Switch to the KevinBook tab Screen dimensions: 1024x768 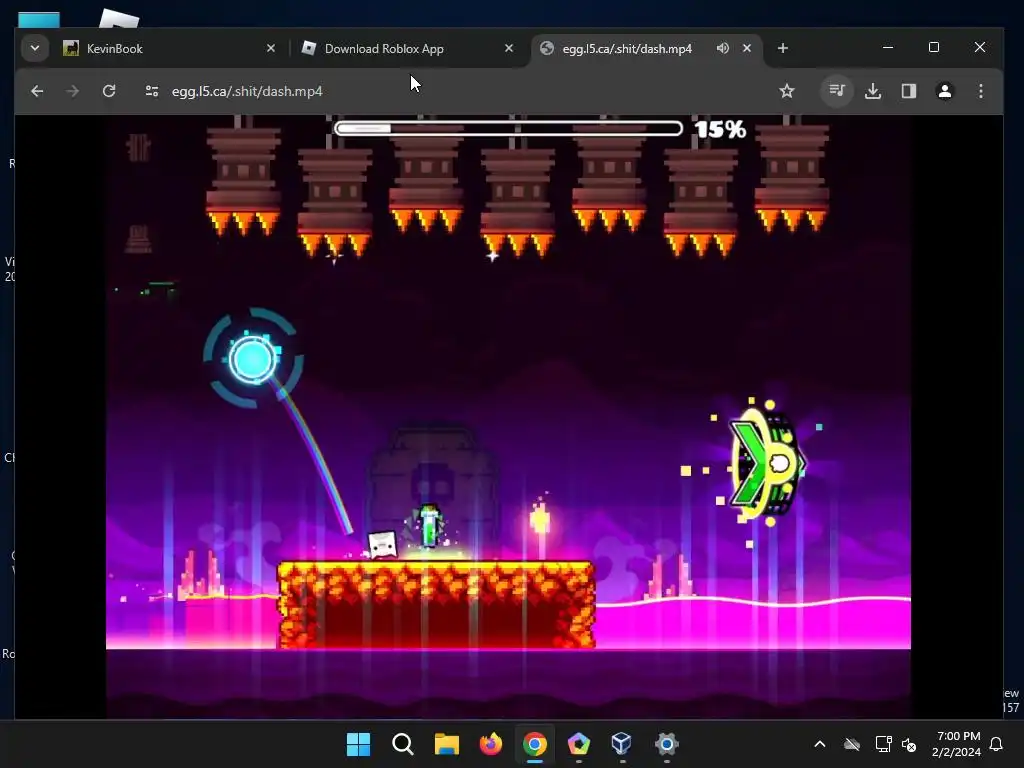click(170, 48)
